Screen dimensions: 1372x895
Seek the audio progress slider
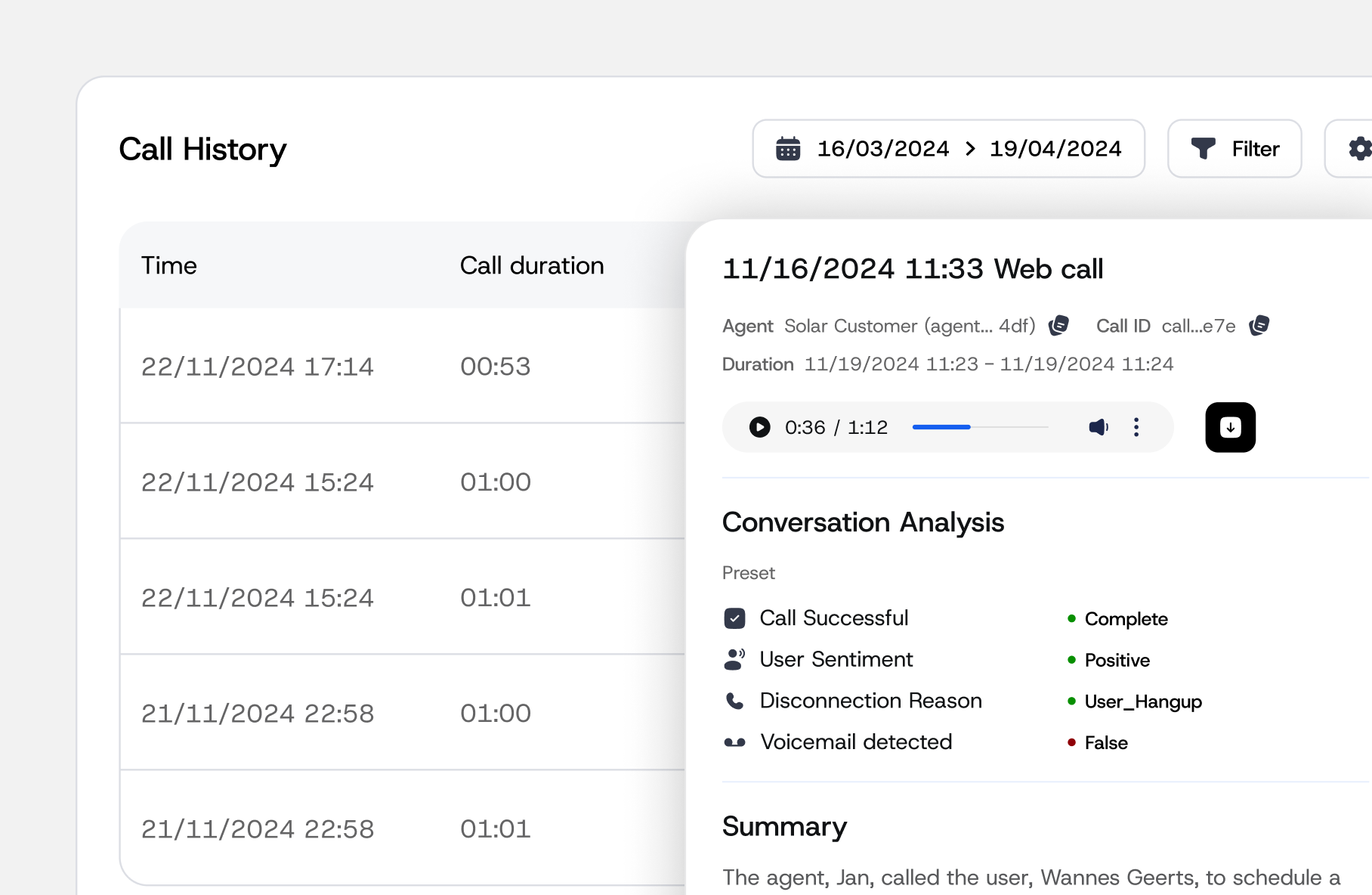point(980,427)
